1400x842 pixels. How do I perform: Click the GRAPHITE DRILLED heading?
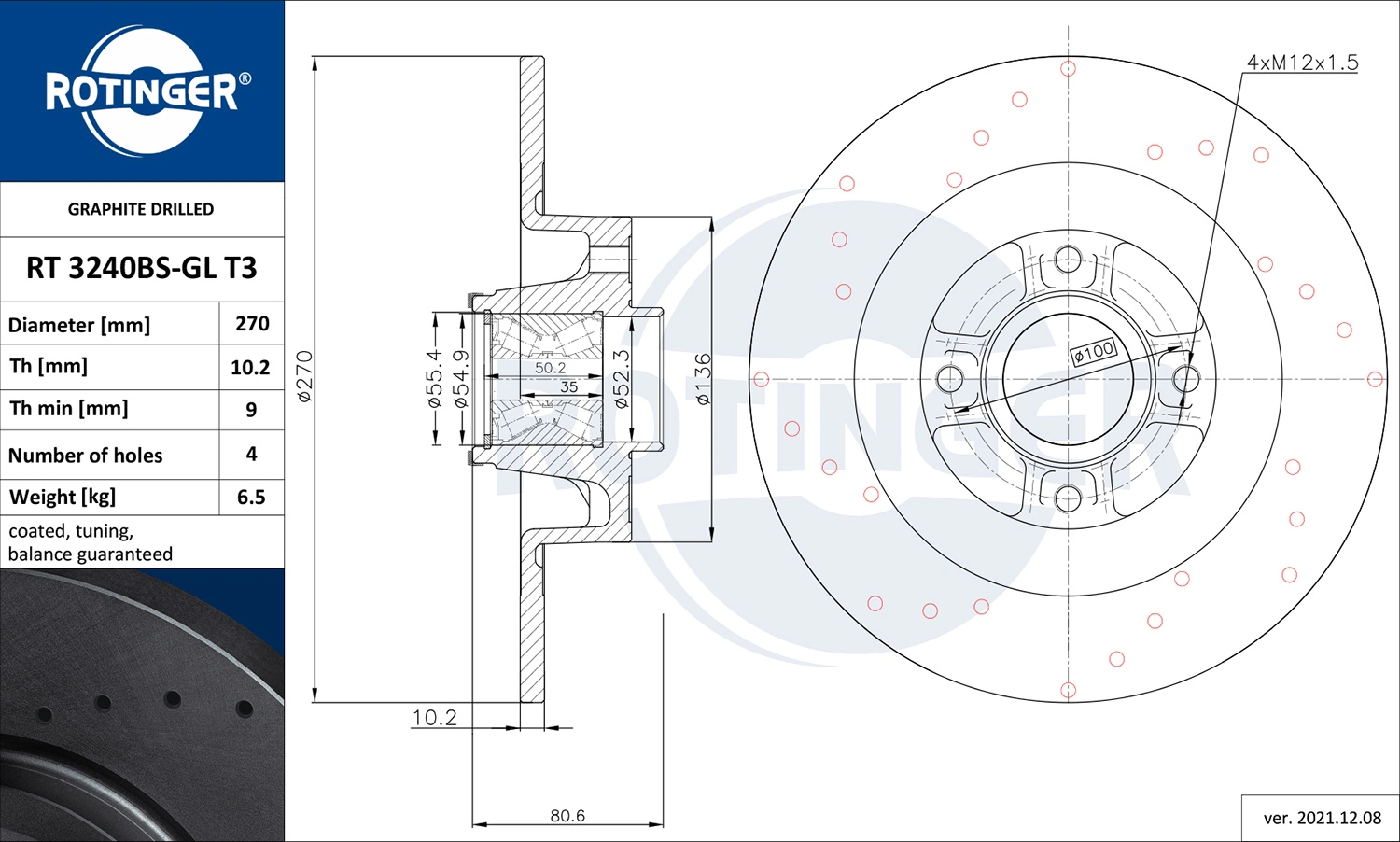point(141,209)
